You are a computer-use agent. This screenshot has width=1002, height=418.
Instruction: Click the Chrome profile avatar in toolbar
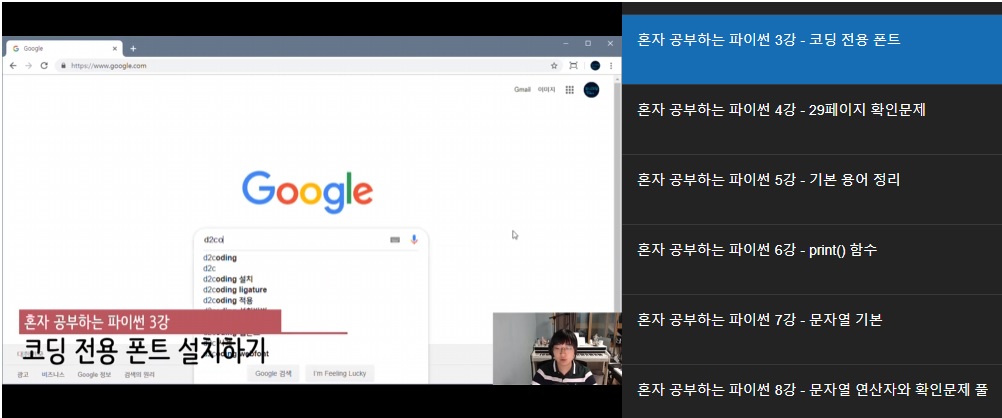click(x=595, y=65)
